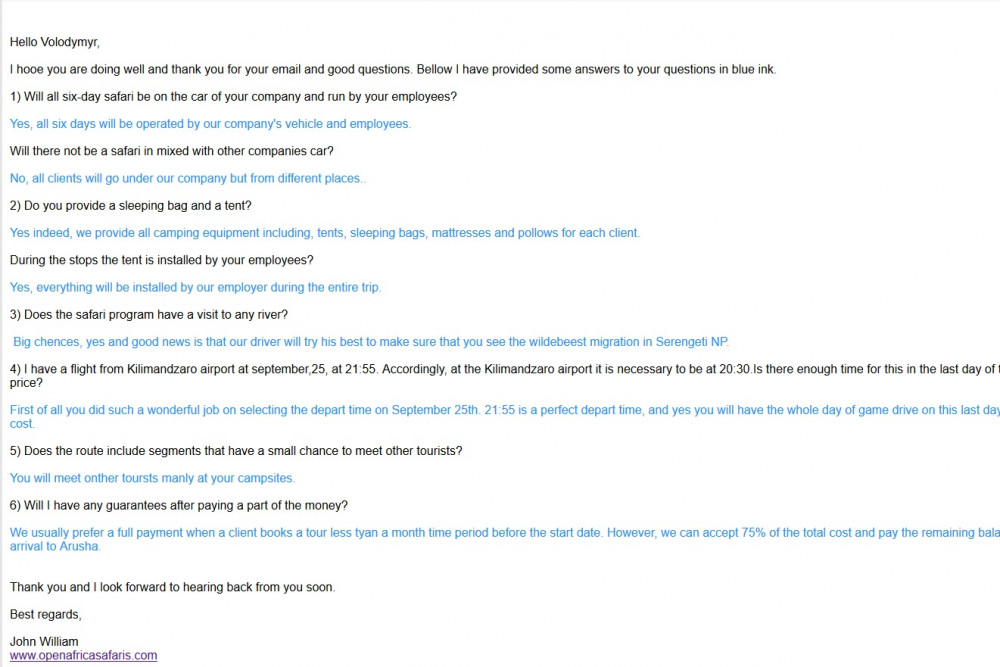Click the question about mixed safari with other companies
1000x667 pixels.
(172, 151)
